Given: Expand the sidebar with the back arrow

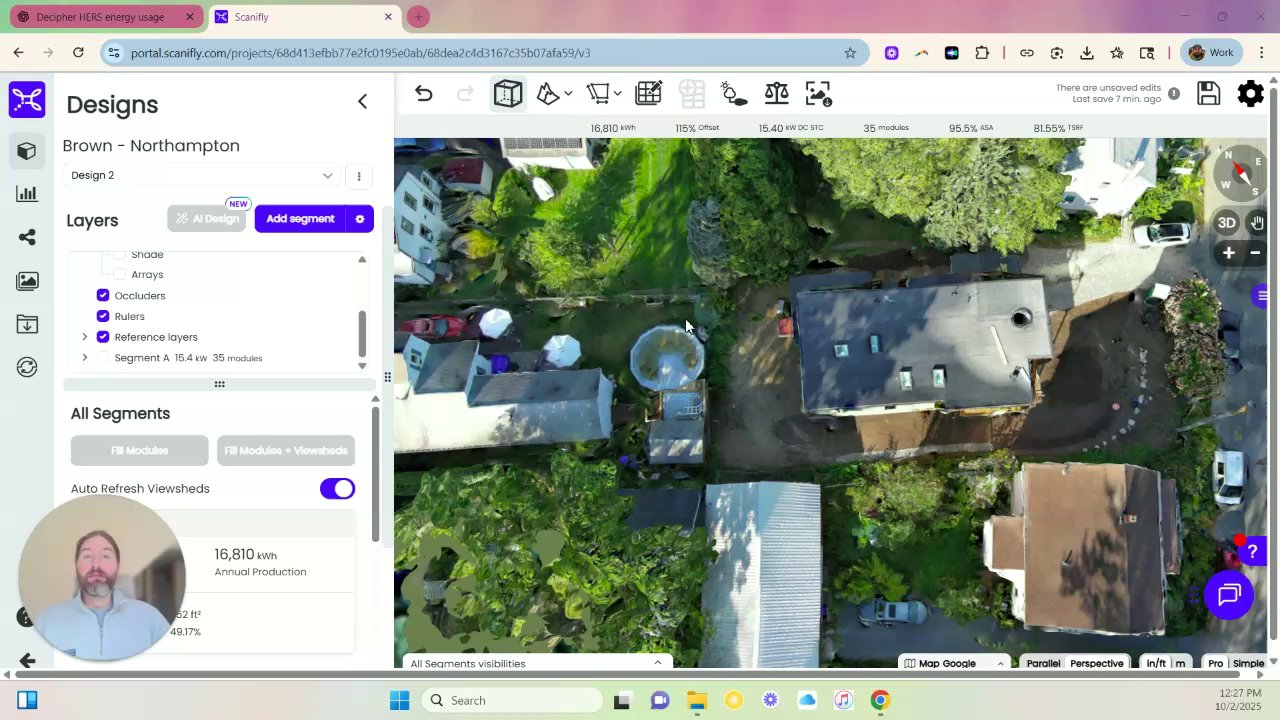Looking at the screenshot, I should coord(27,660).
